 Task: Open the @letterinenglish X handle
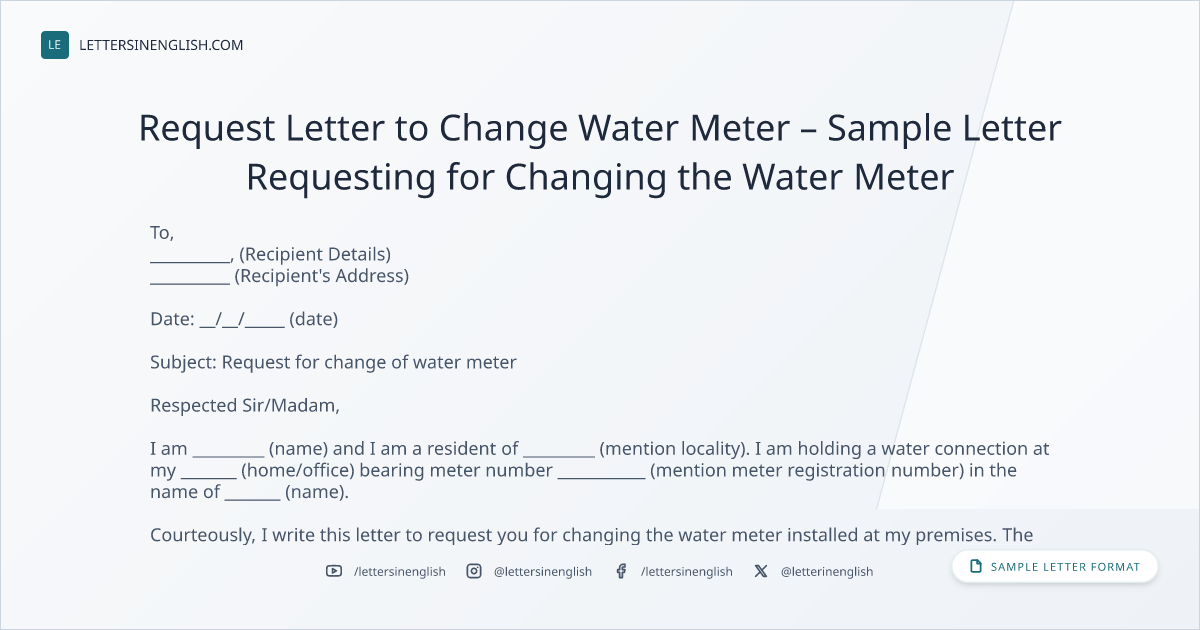coord(827,571)
